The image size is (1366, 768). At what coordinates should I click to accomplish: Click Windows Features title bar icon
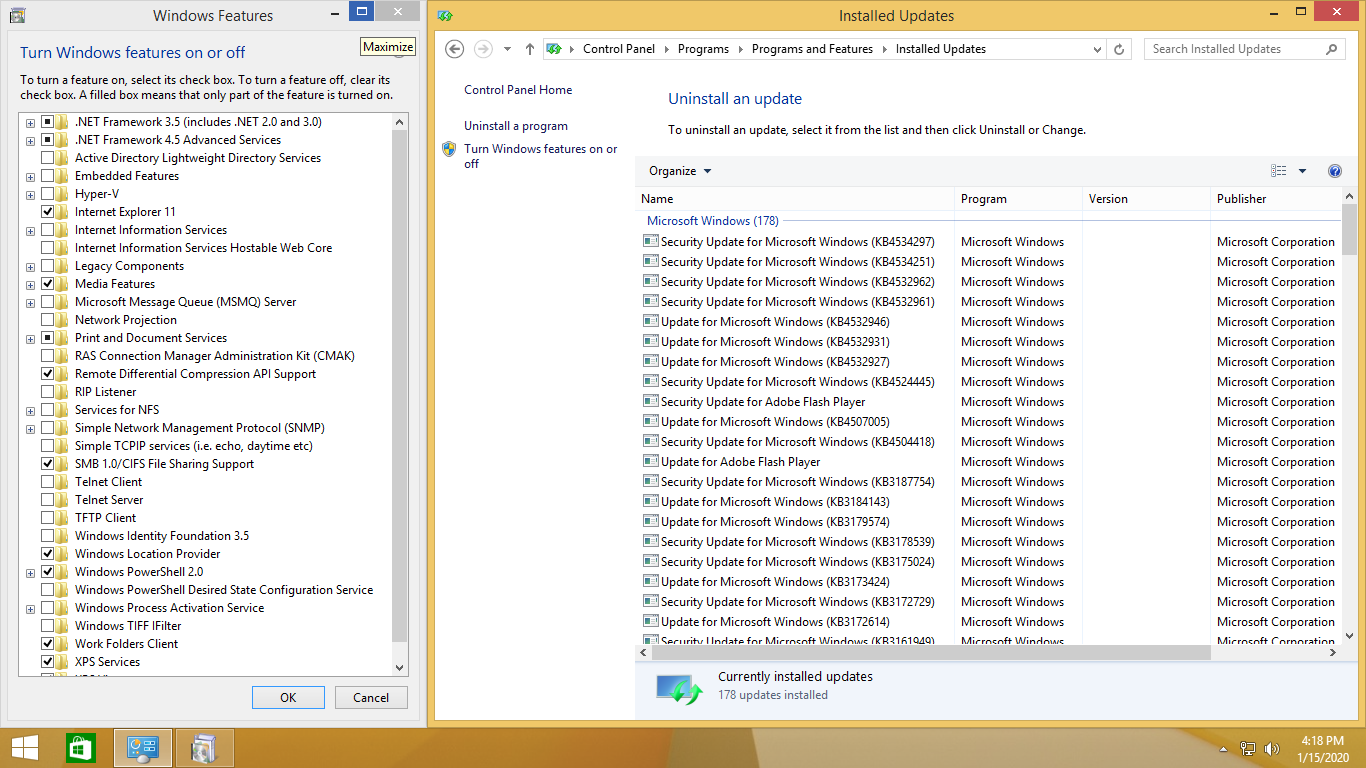(x=16, y=15)
